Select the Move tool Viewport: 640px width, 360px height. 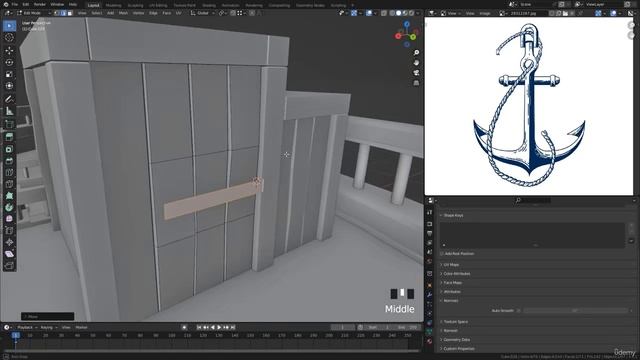coord(9,51)
